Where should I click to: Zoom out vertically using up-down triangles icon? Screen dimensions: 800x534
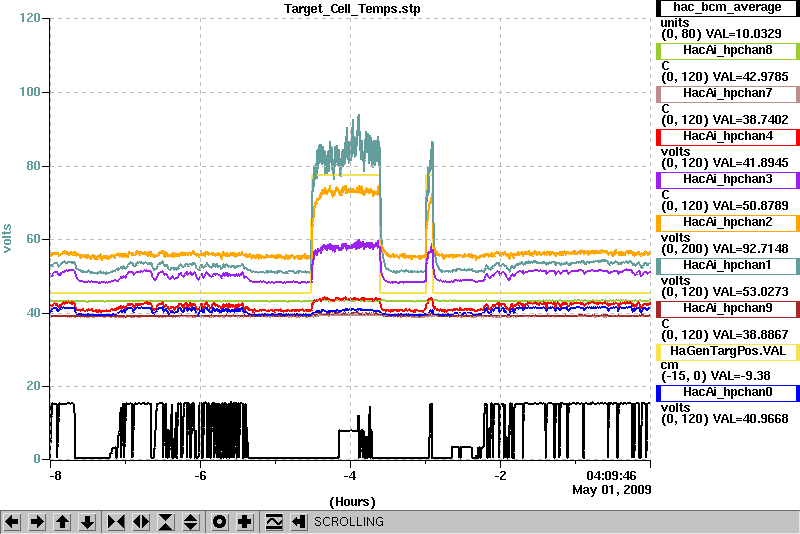tap(191, 522)
